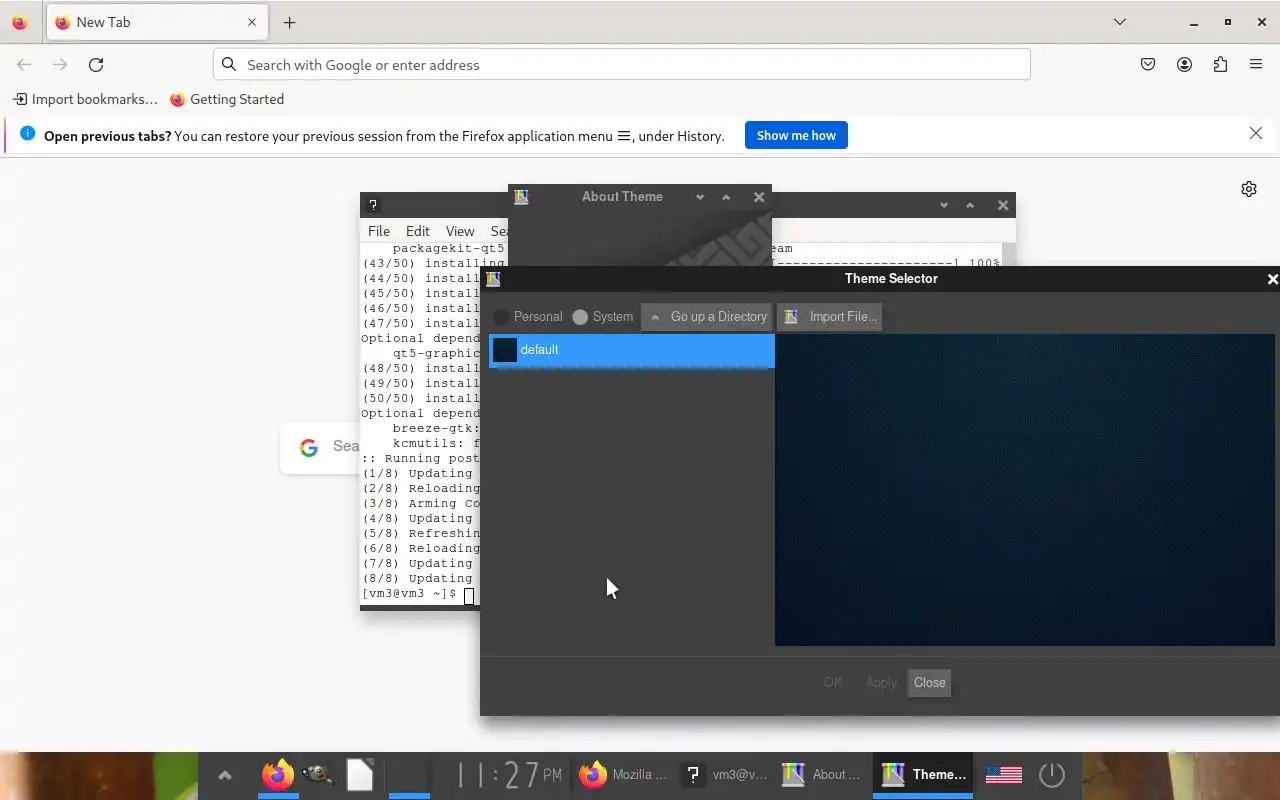Click up chevron in terminal titlebar
The image size is (1280, 800).
[969, 205]
